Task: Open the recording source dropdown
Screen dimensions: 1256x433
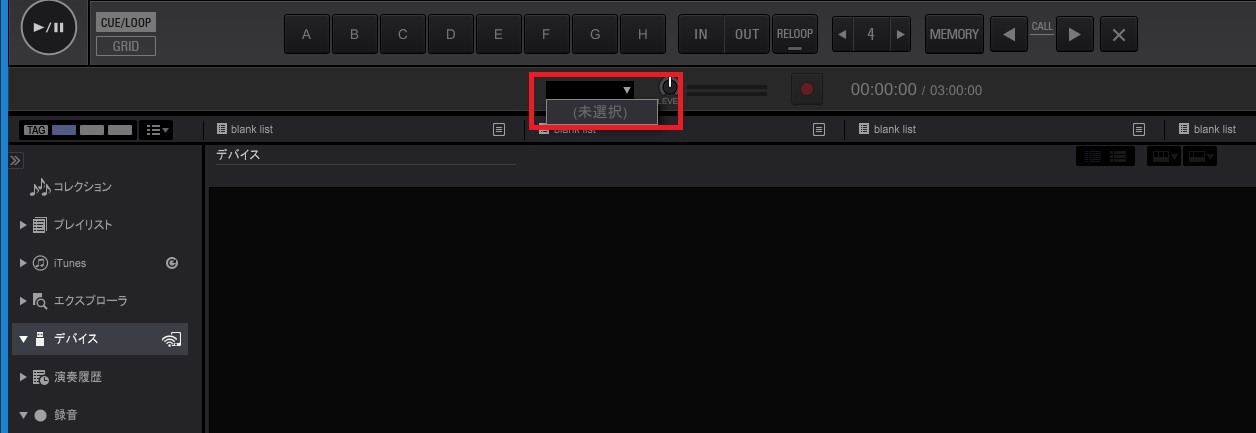Action: (590, 89)
